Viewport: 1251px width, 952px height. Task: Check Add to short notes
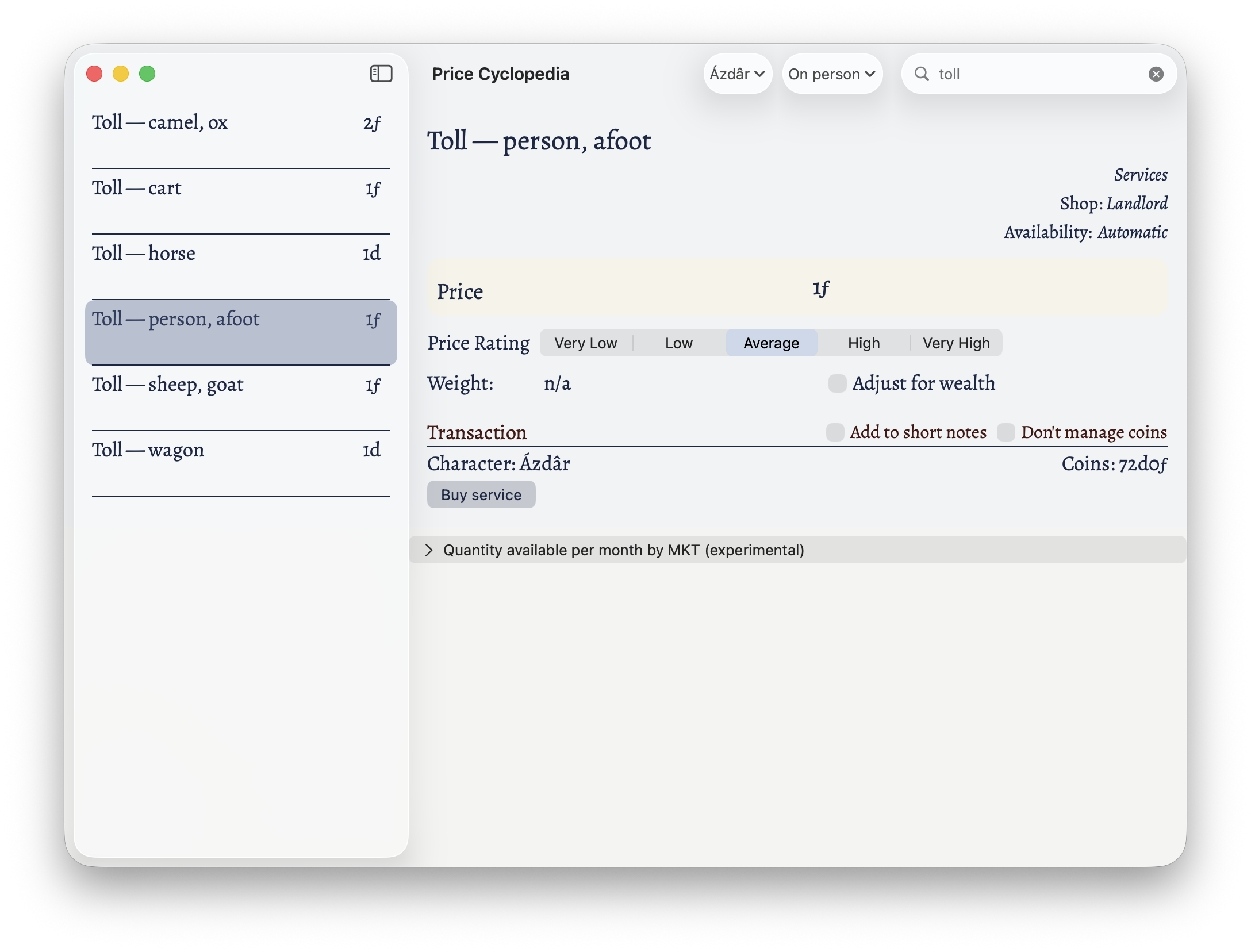pos(835,432)
